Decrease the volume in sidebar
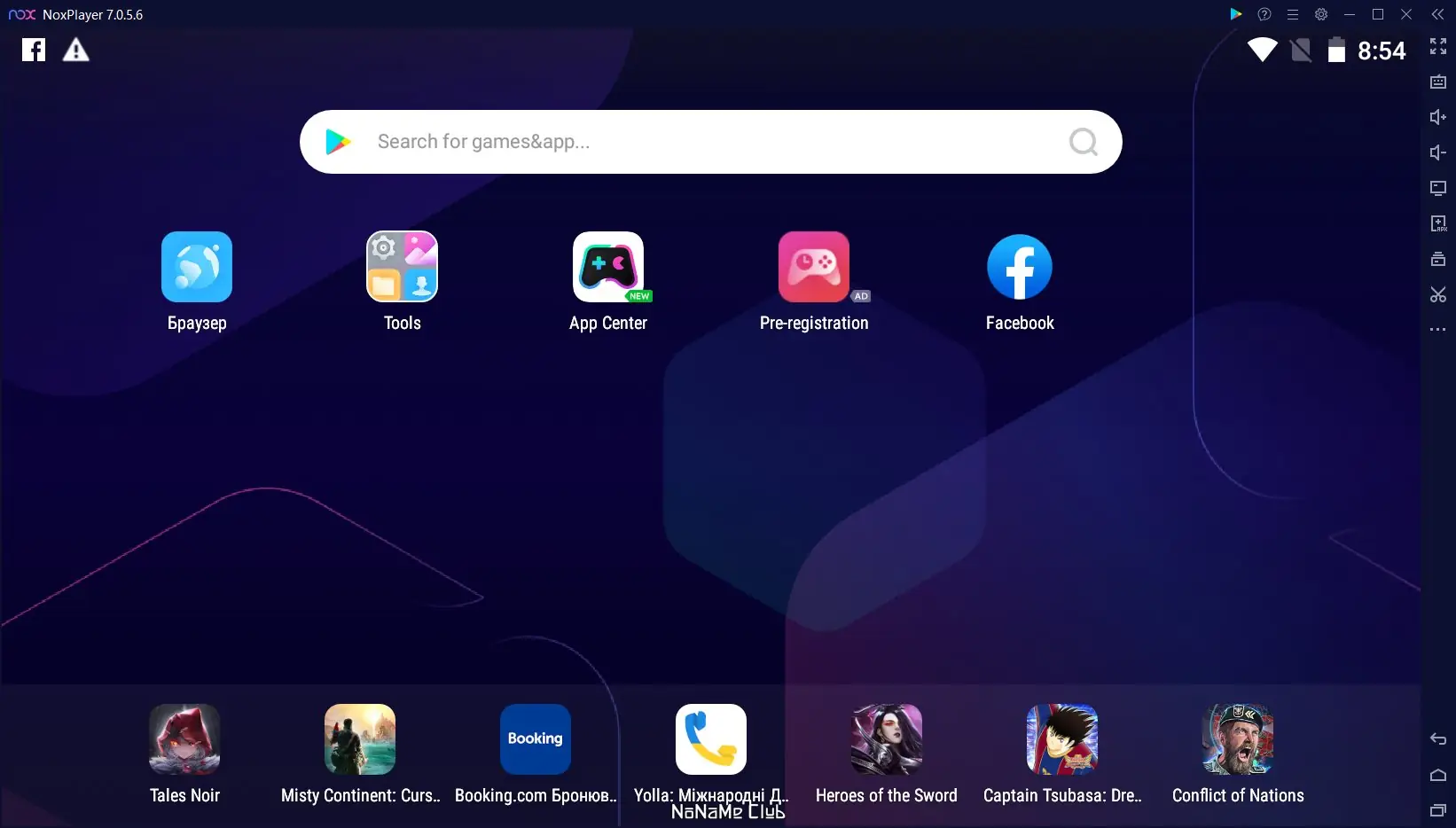This screenshot has width=1456, height=828. 1438,152
